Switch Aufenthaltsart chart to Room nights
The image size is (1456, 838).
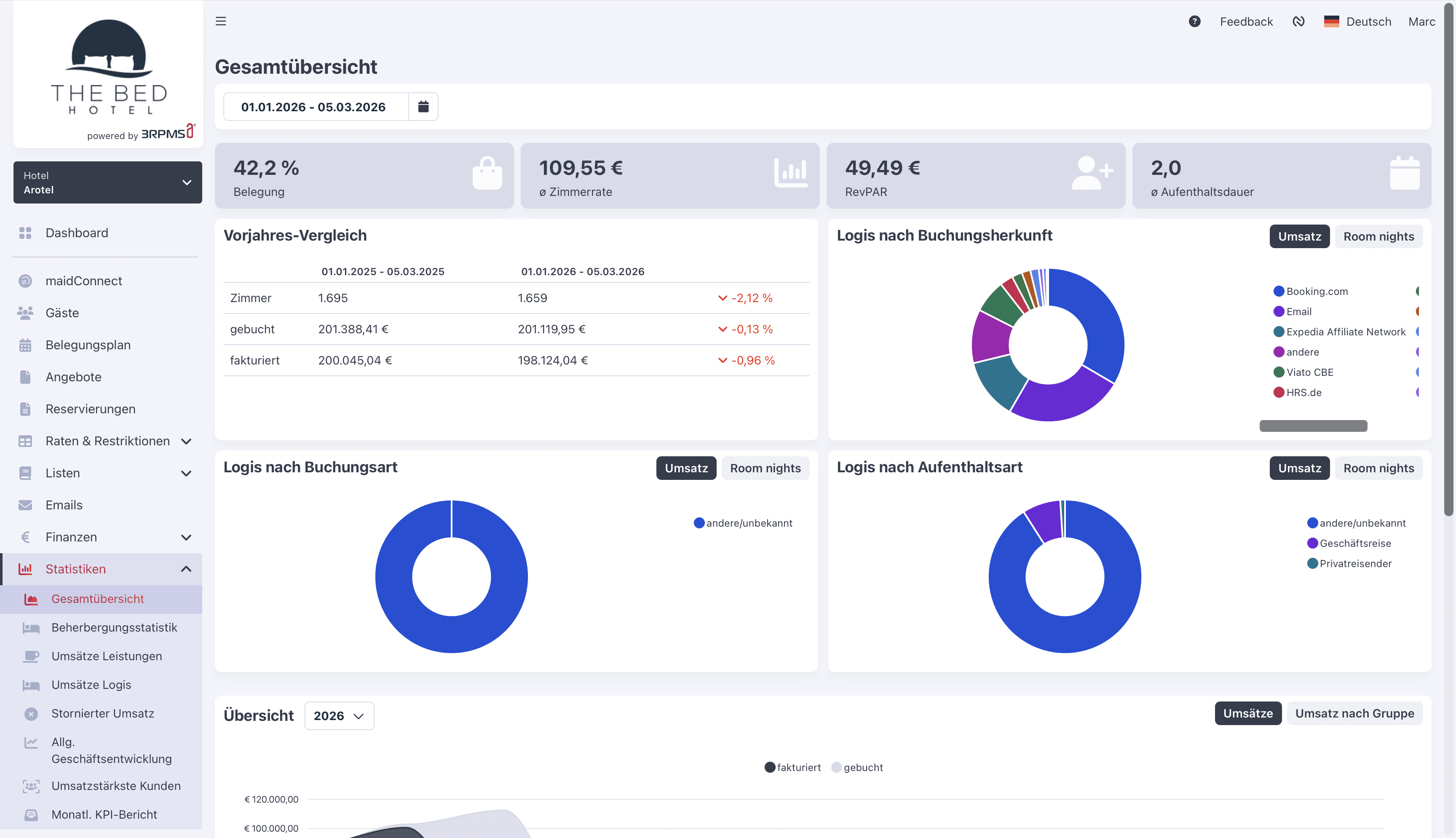1378,468
